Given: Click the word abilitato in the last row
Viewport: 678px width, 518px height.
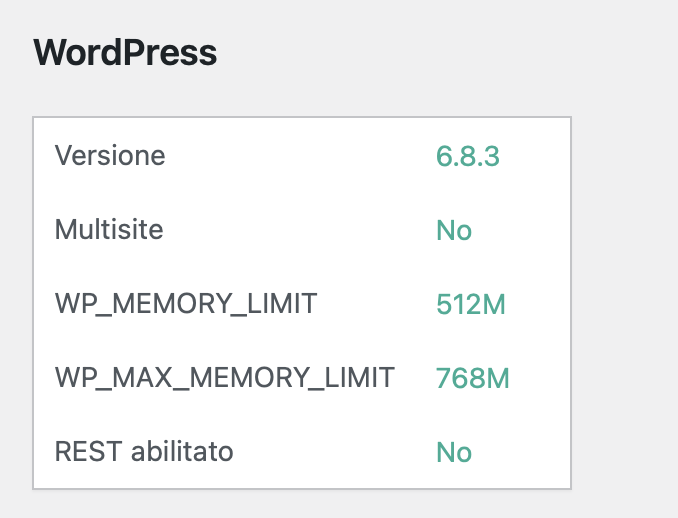Looking at the screenshot, I should [x=181, y=452].
